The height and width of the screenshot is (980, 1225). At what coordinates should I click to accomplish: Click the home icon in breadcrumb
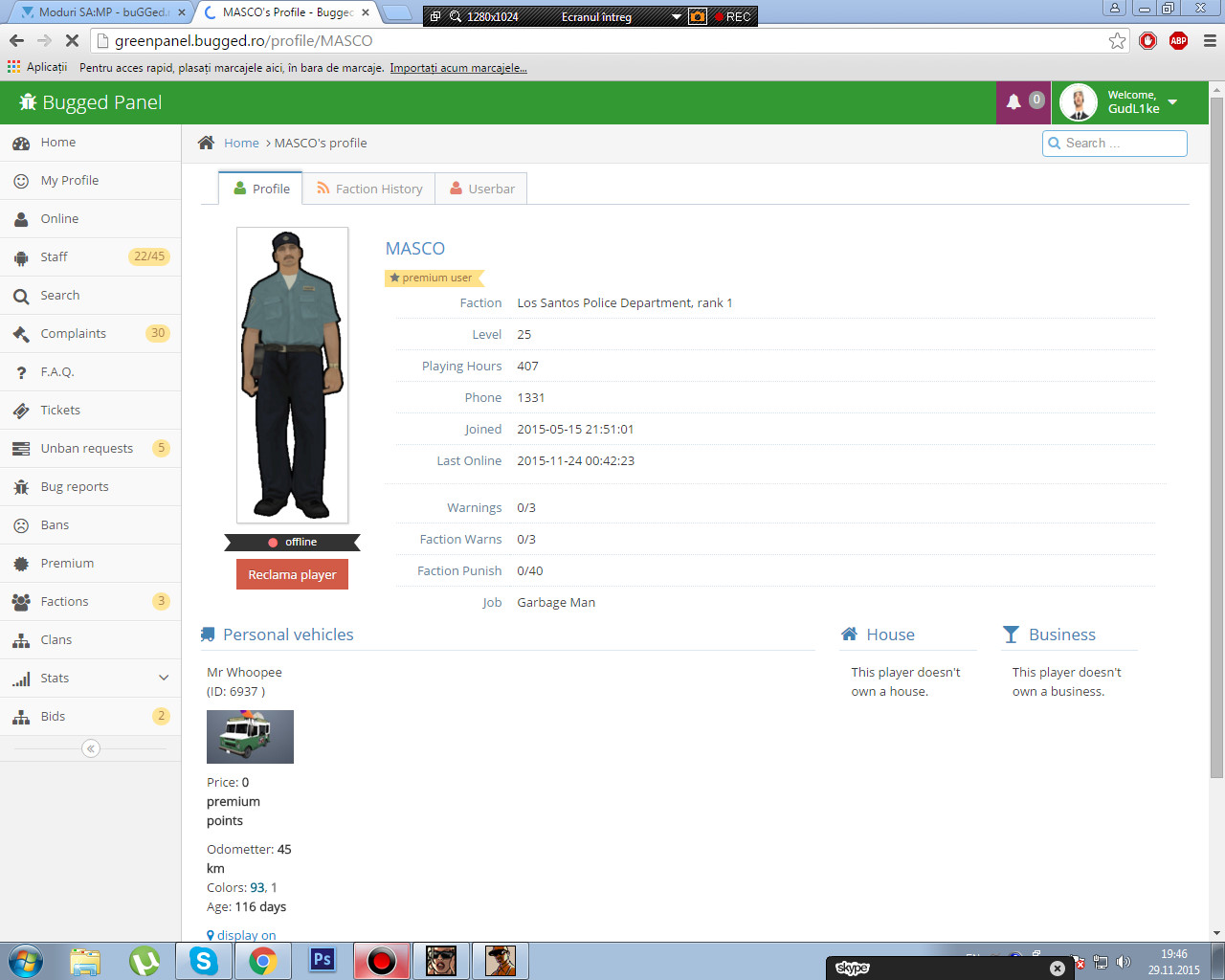206,143
